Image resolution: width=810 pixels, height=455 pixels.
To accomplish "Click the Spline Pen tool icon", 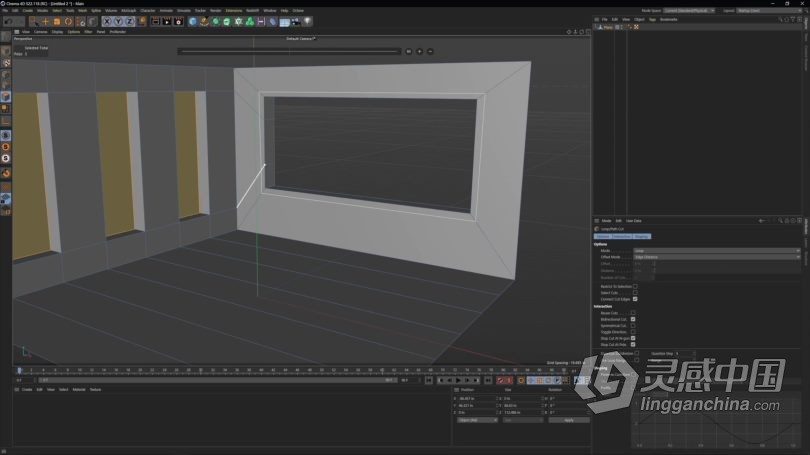I will pos(205,22).
